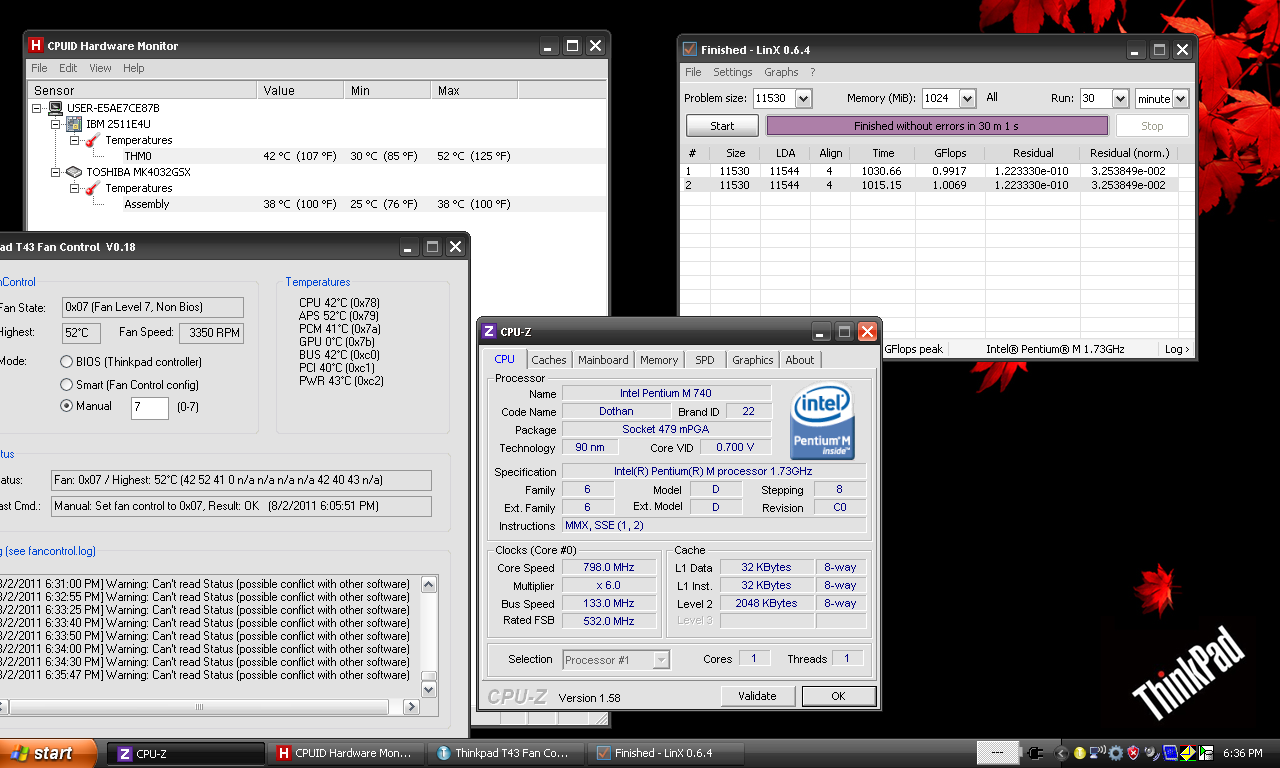Collapse the TOSHIBA MK4032GSX tree node
Image resolution: width=1280 pixels, height=768 pixels.
click(x=56, y=172)
